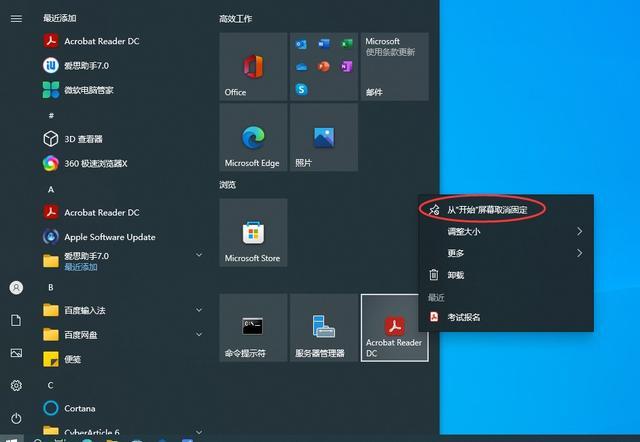Open 调整大小 submenu arrow
The width and height of the screenshot is (640, 442).
[580, 231]
